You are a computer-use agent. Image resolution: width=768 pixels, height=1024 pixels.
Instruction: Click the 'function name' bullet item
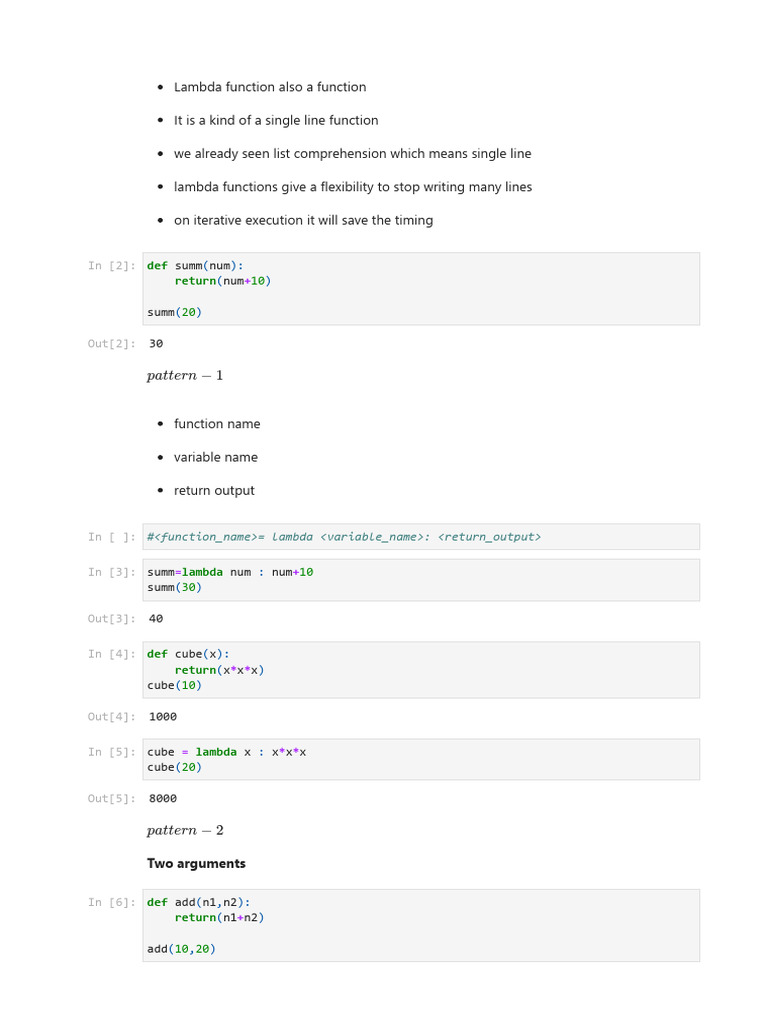pos(217,424)
